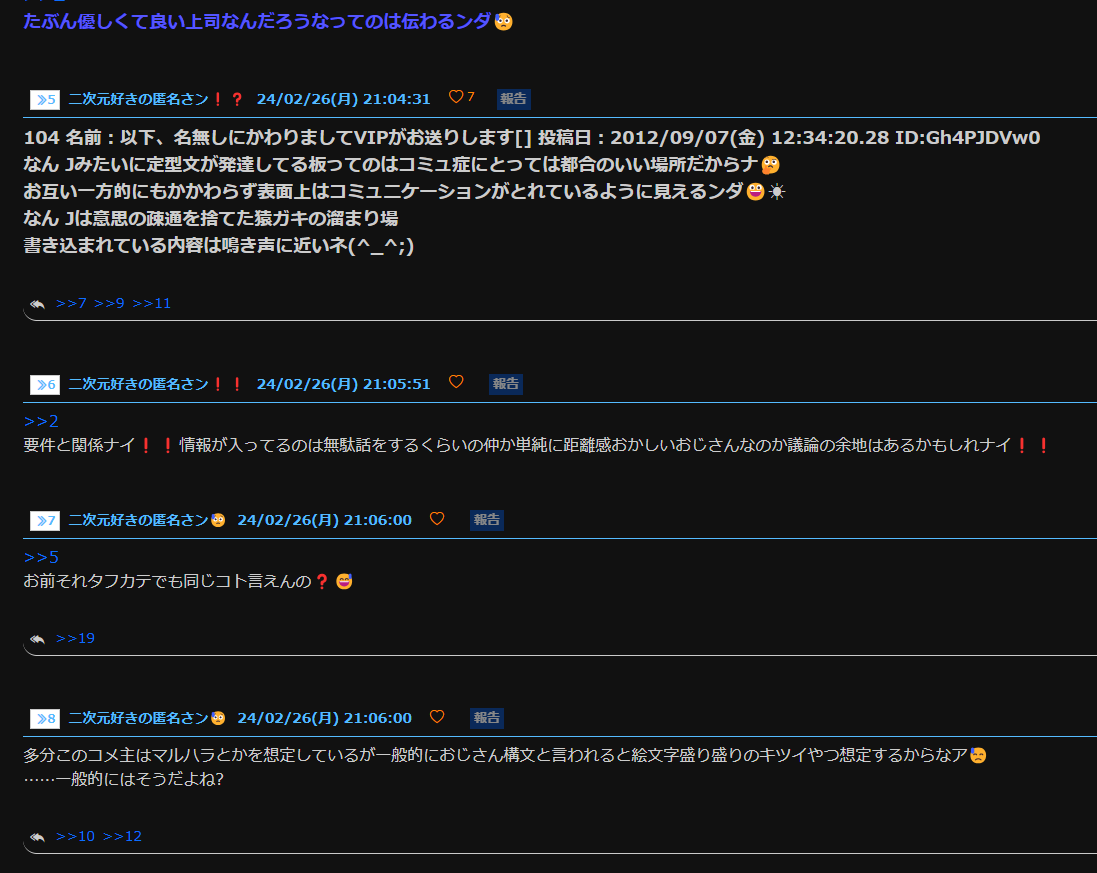1097x873 pixels.
Task: Like post 8 with the heart icon
Action: pos(437,716)
